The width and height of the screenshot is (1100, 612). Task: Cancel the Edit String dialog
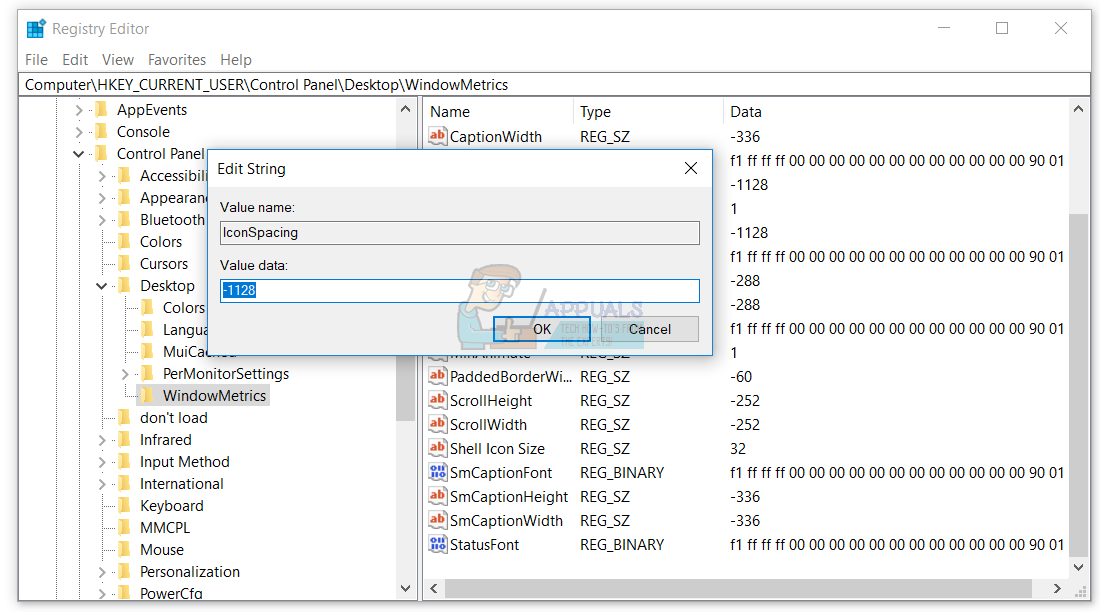[x=649, y=329]
